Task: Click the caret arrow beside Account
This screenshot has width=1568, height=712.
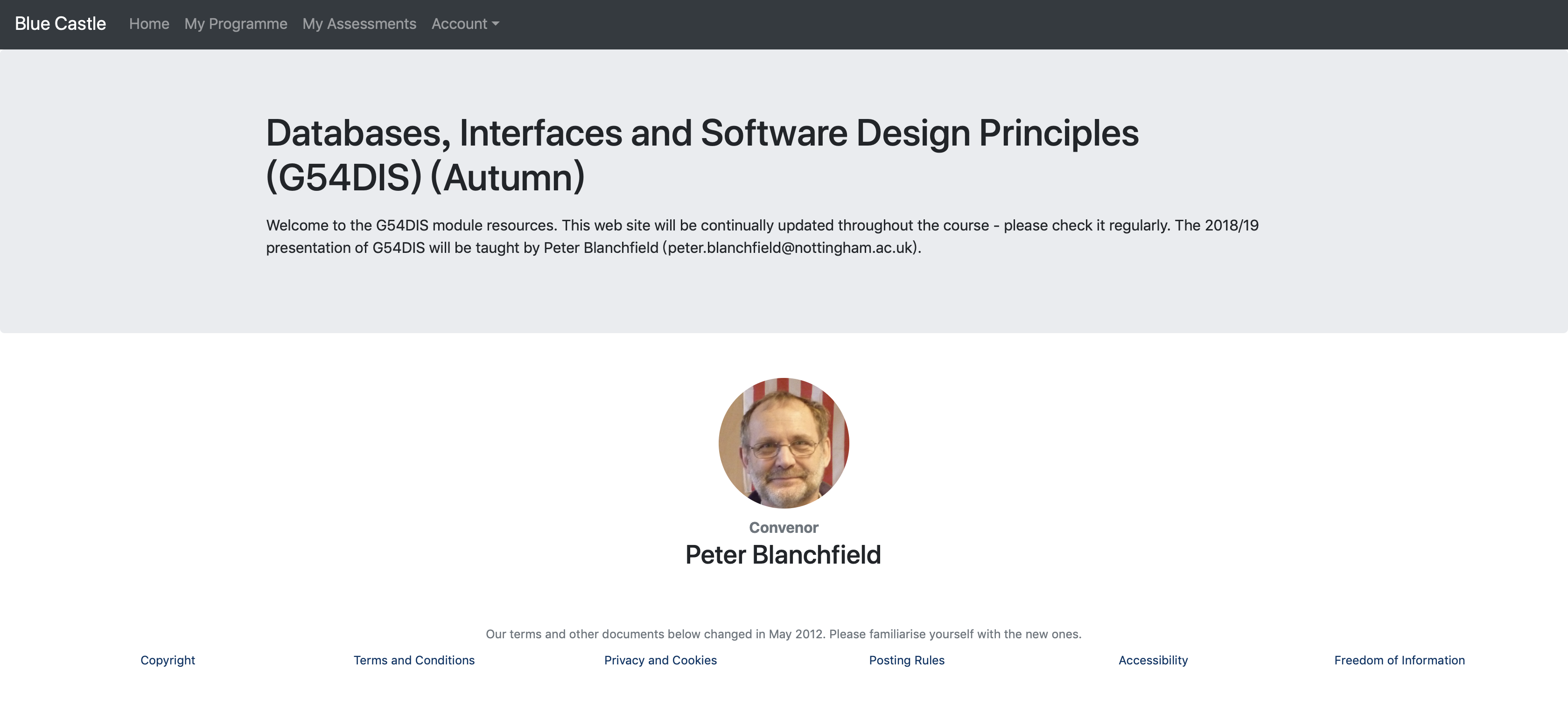Action: click(x=496, y=24)
